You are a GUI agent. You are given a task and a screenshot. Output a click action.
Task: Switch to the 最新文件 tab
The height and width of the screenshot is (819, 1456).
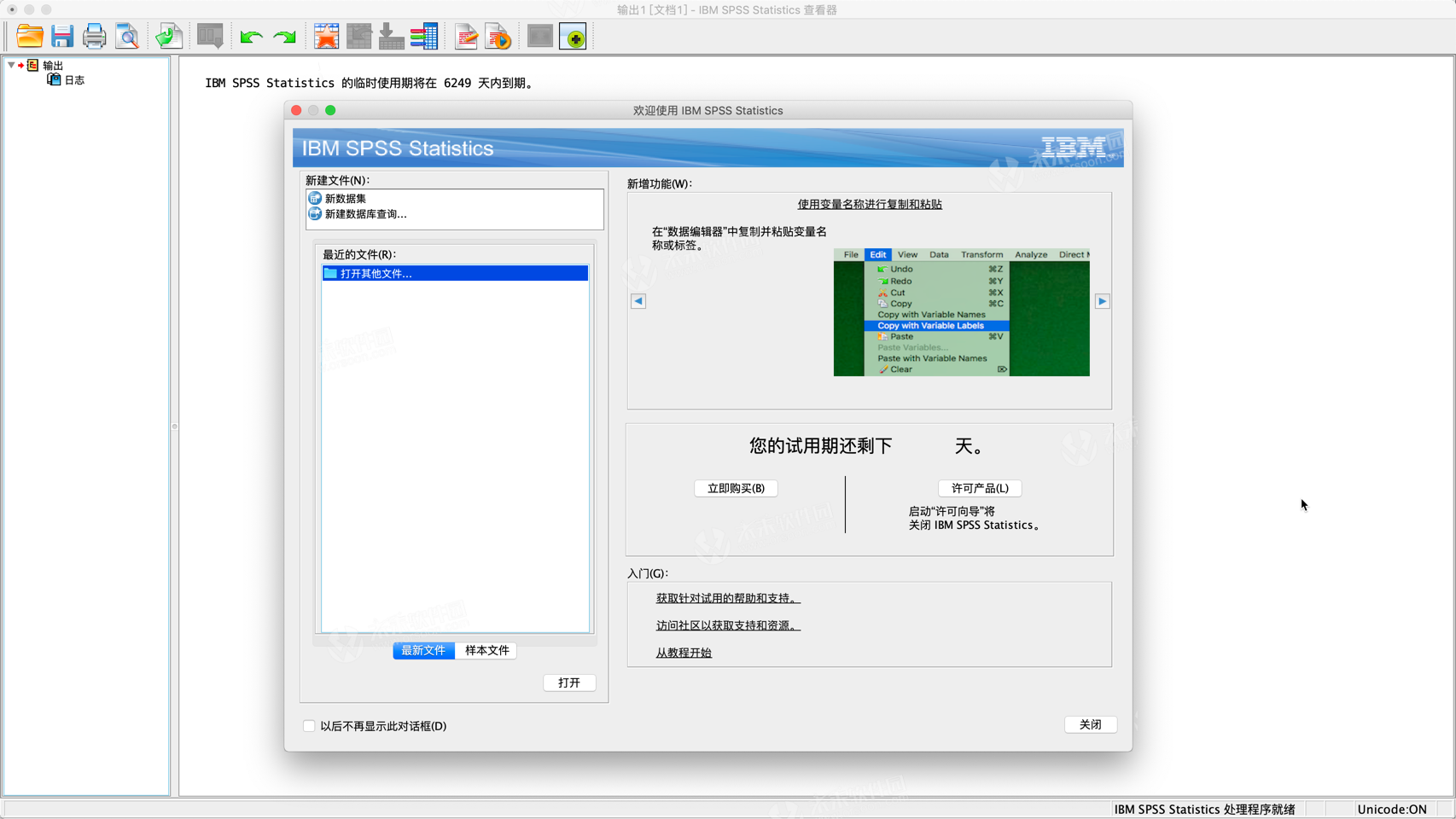(x=423, y=650)
